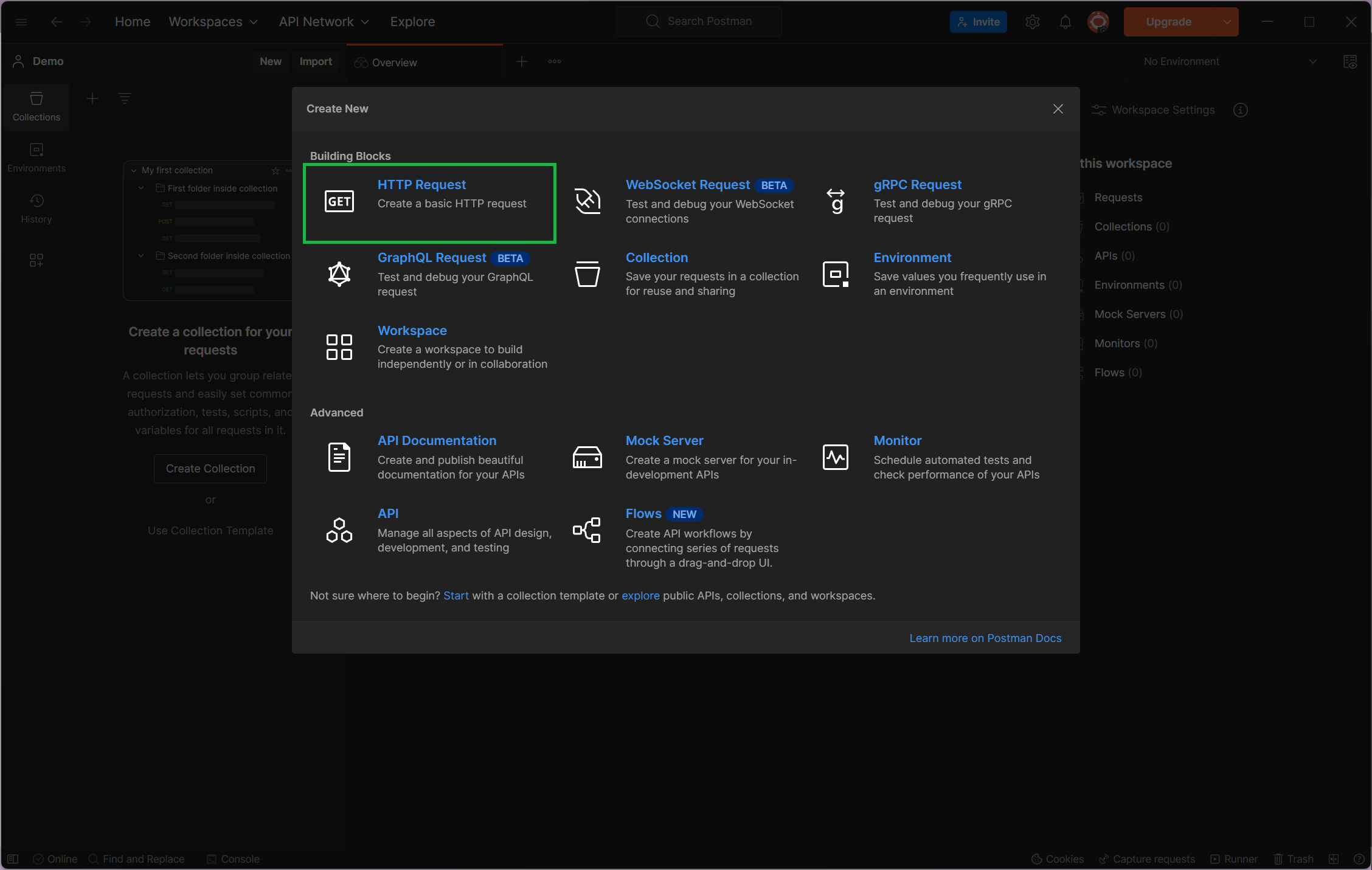Image resolution: width=1372 pixels, height=870 pixels.
Task: Open the notifications bell
Action: (x=1065, y=22)
